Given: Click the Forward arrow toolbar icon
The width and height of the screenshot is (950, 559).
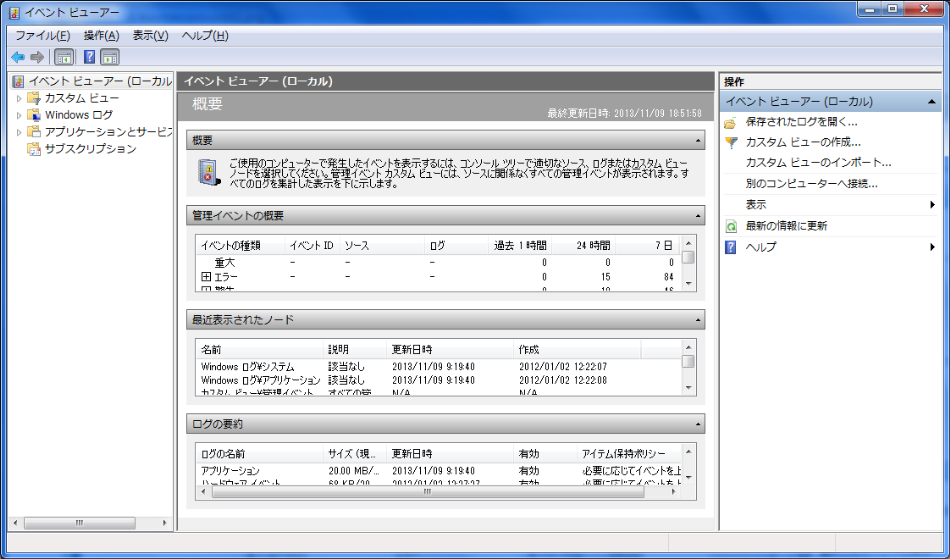Looking at the screenshot, I should coord(37,57).
